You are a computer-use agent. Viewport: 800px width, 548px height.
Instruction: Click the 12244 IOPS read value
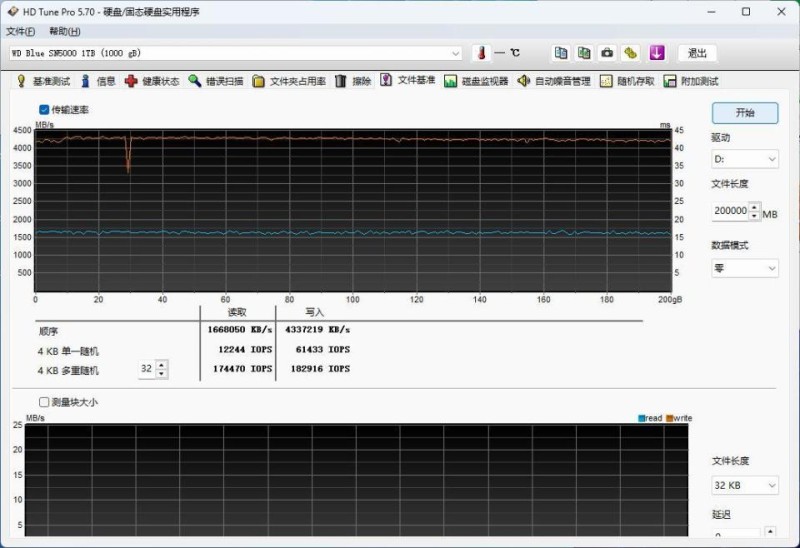[245, 350]
